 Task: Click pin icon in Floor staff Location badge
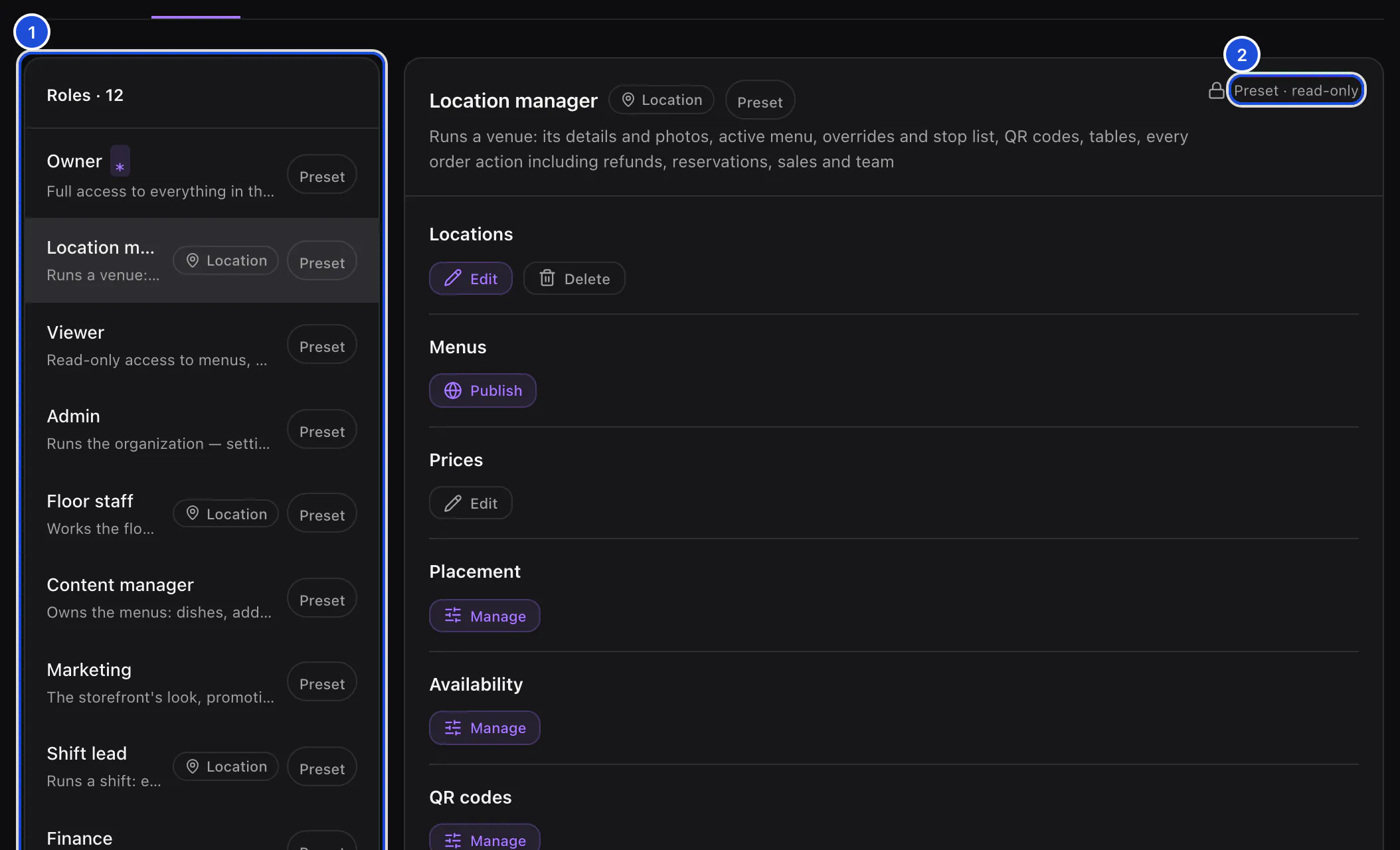193,513
